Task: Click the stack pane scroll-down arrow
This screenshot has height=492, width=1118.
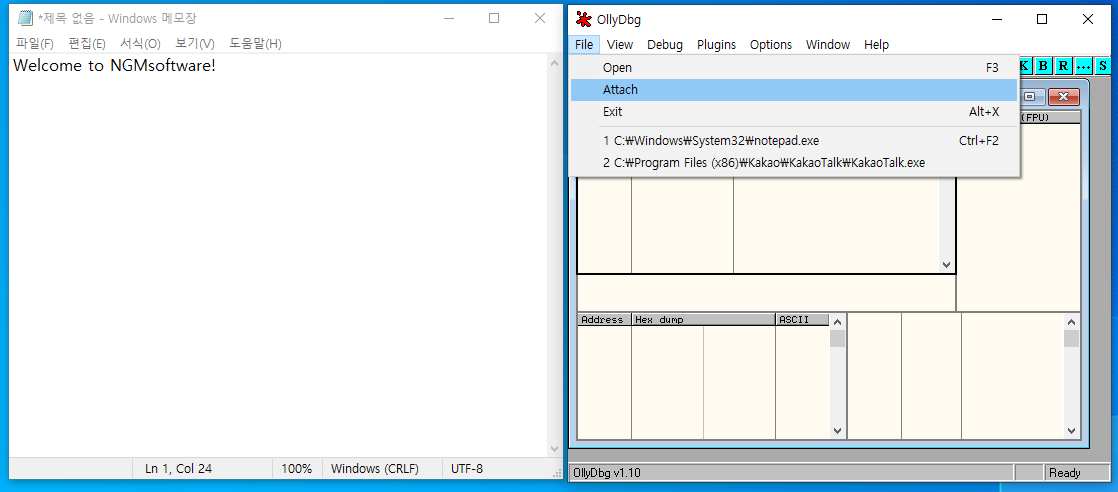Action: click(1071, 431)
